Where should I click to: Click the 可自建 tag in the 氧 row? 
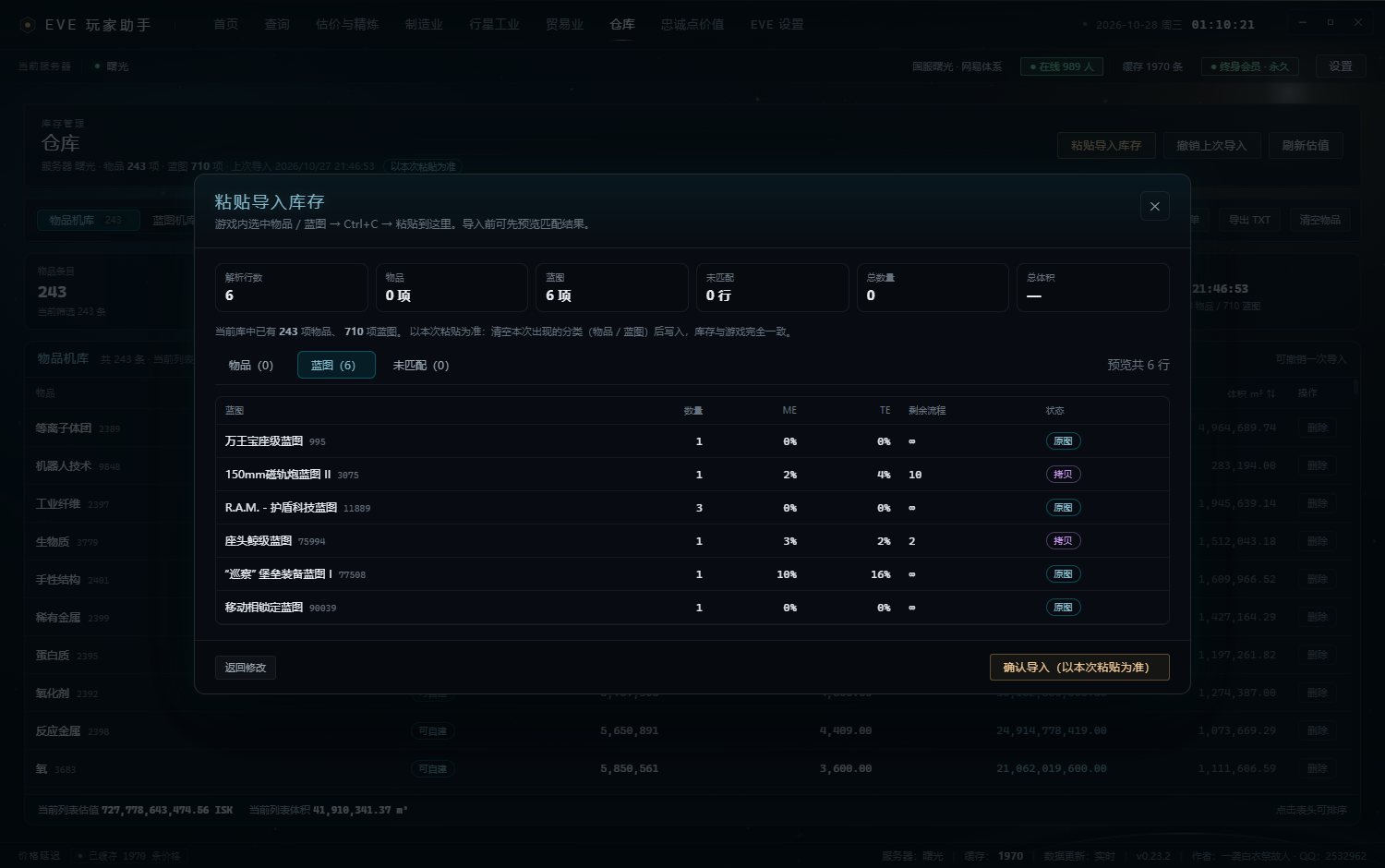[432, 768]
